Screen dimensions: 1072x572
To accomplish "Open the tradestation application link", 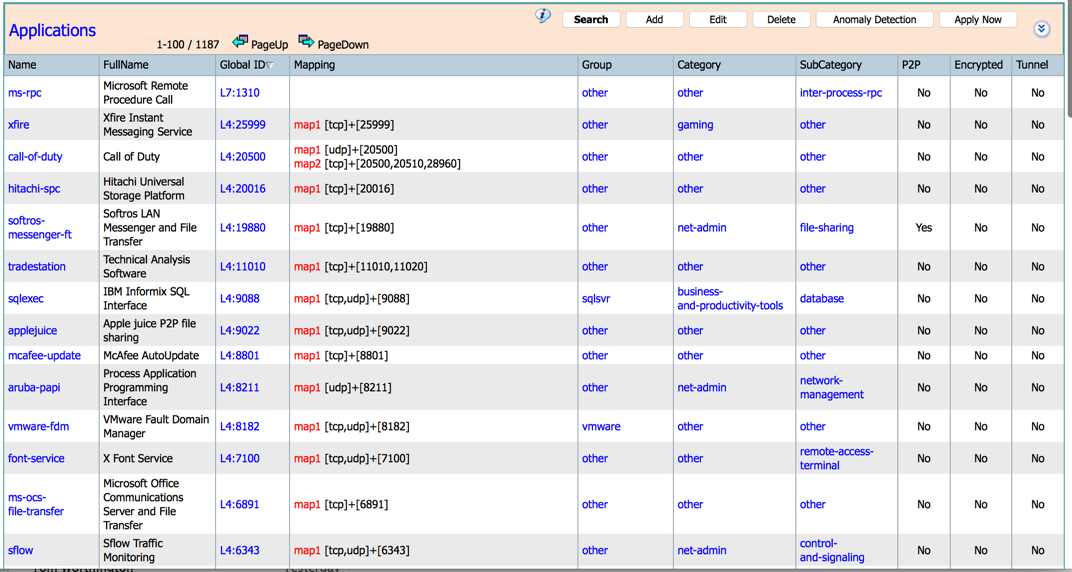I will (36, 267).
